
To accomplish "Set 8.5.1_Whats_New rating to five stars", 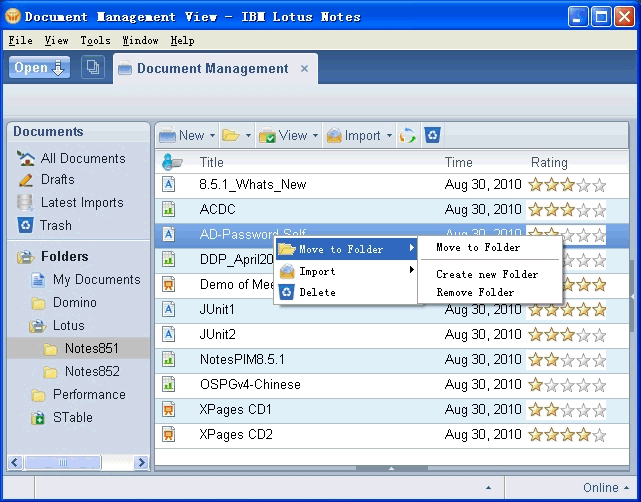I will [599, 185].
